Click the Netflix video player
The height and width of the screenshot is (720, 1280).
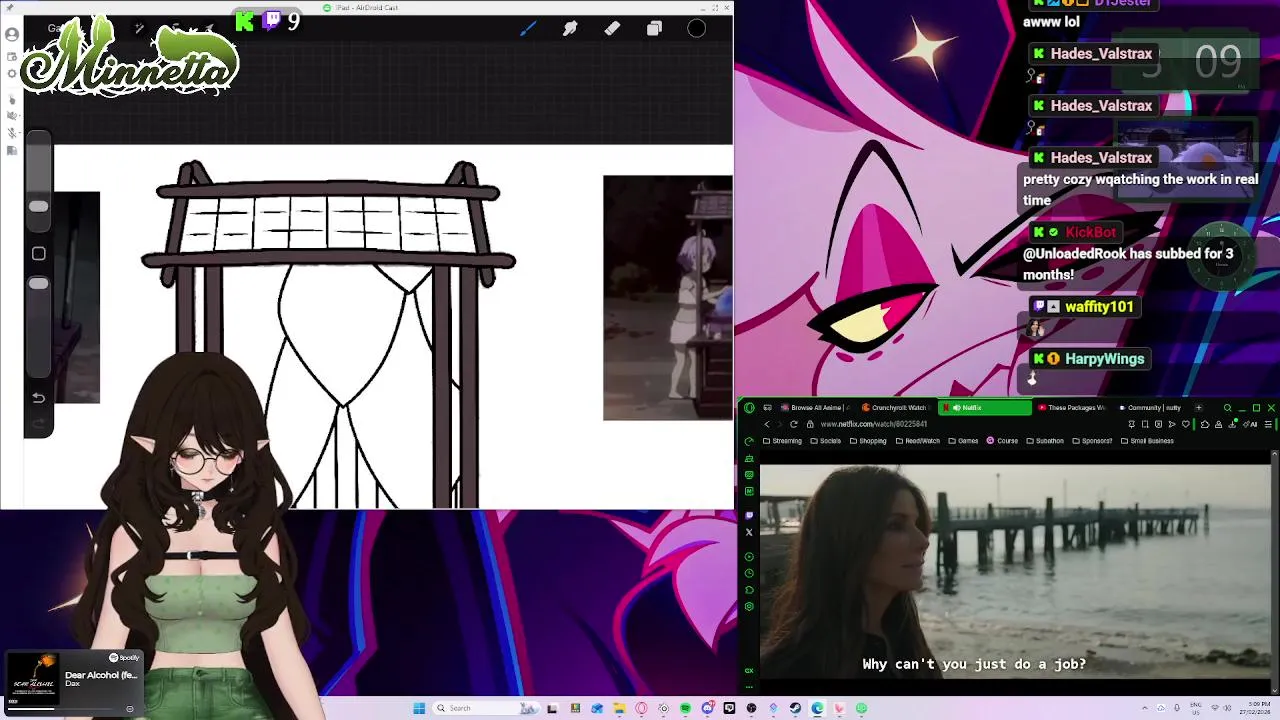[x=1014, y=572]
